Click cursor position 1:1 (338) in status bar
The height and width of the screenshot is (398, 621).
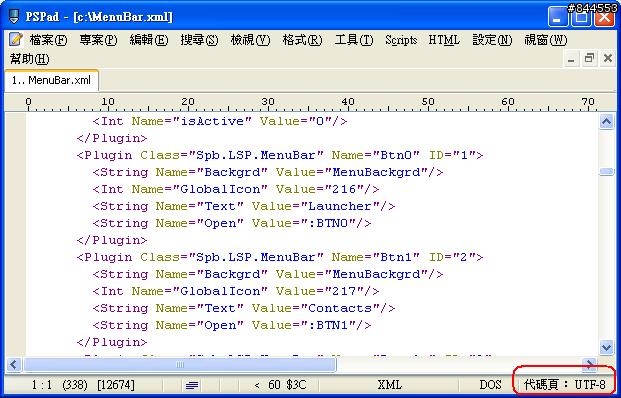click(x=59, y=385)
